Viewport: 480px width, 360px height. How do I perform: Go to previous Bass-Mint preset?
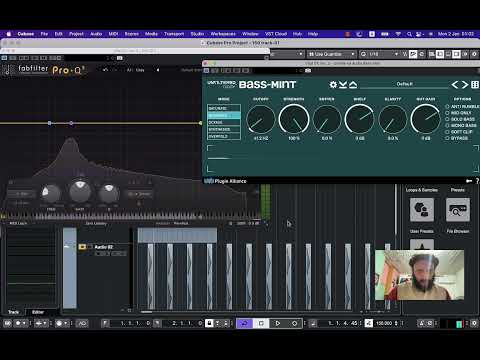455,85
